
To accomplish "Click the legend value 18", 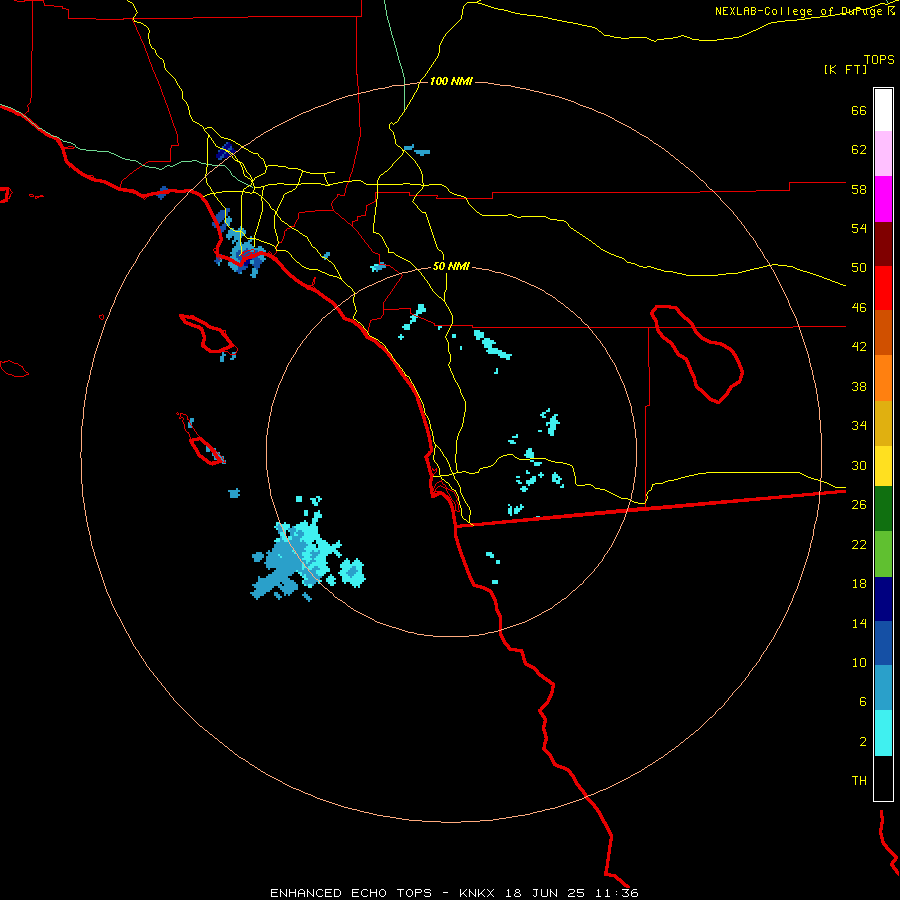I will (x=859, y=584).
